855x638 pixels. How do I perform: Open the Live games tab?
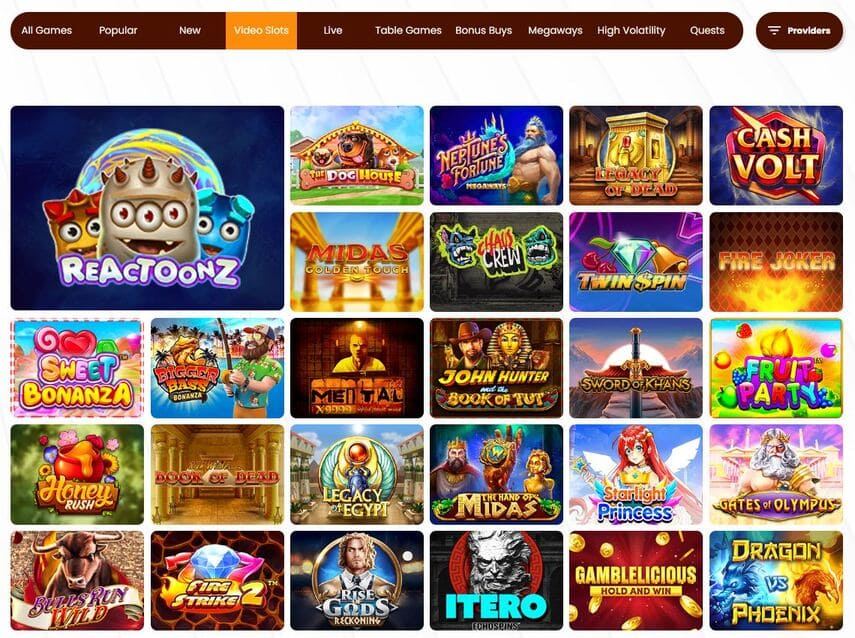pos(333,31)
